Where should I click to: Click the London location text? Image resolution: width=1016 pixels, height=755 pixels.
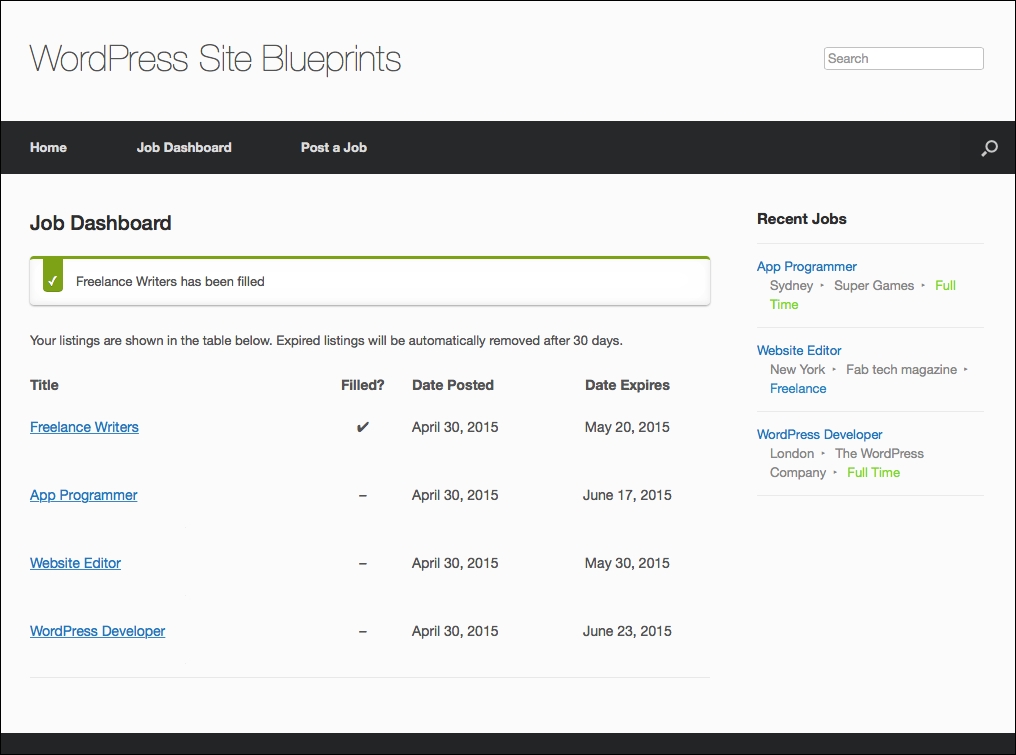click(792, 454)
